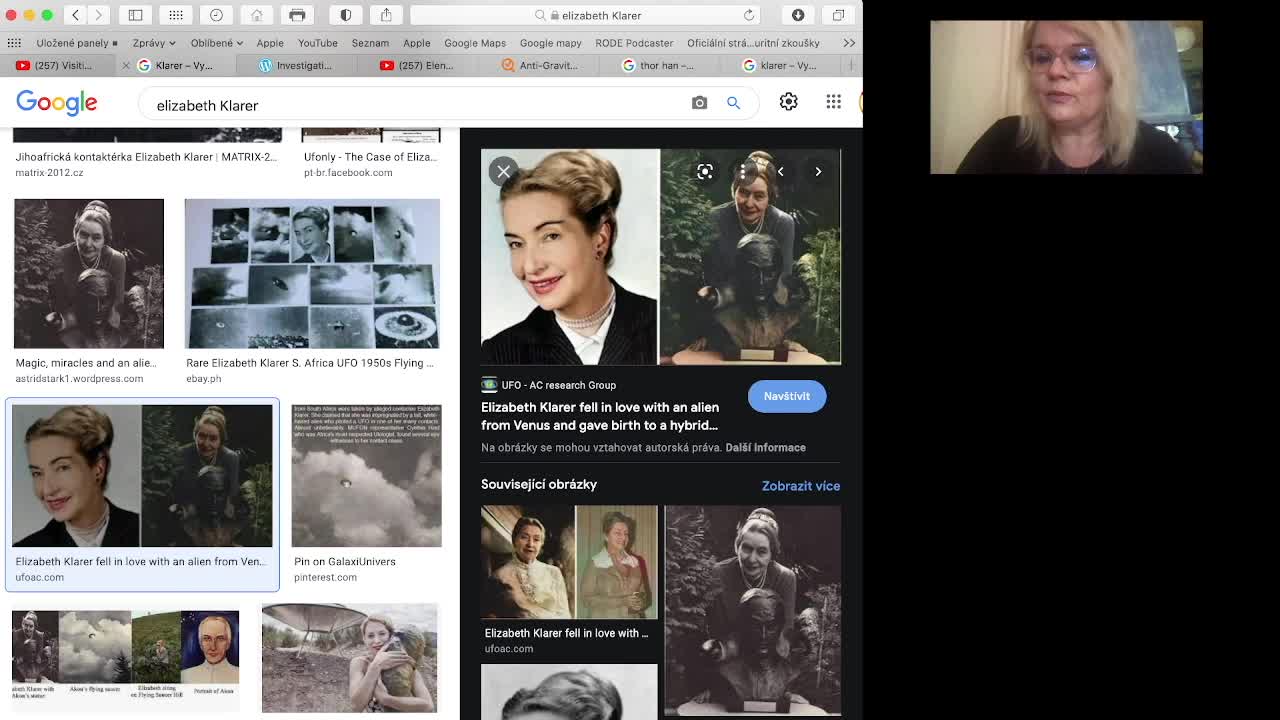Open Top Sites grid in Safari toolbar
Image resolution: width=1280 pixels, height=720 pixels.
[x=176, y=15]
